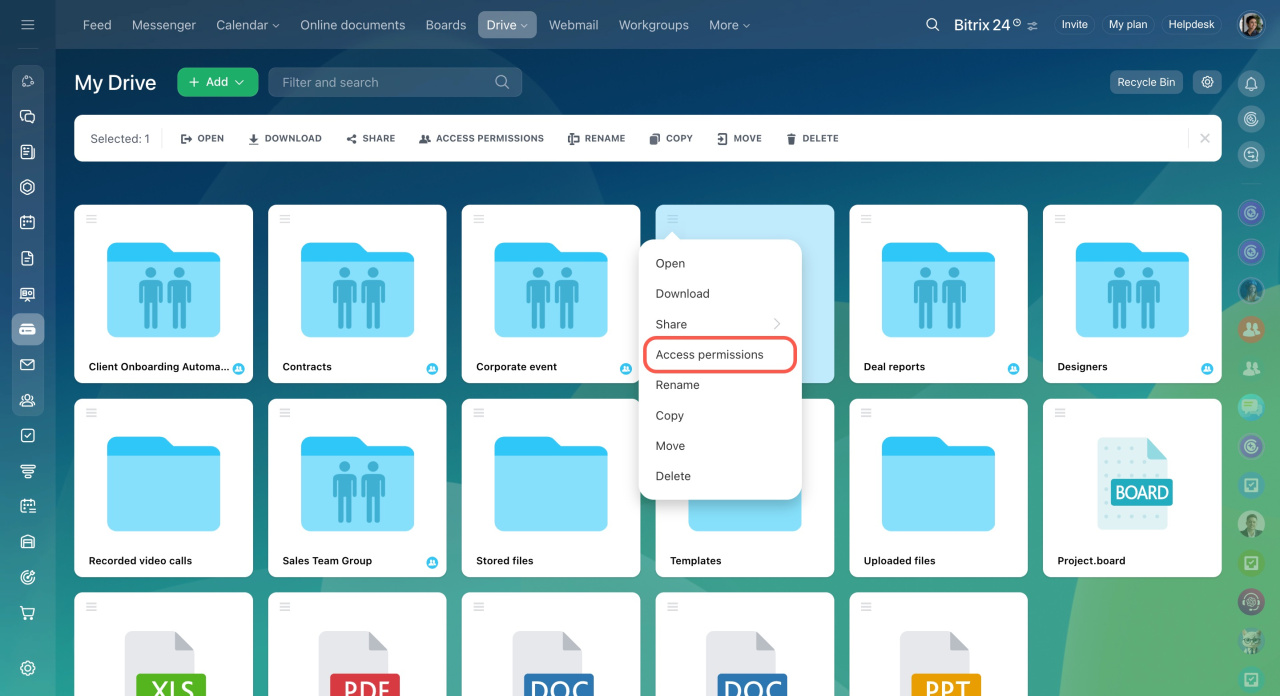Open the More dropdown in top navigation
Screen dimensions: 1280x696
[x=729, y=25]
